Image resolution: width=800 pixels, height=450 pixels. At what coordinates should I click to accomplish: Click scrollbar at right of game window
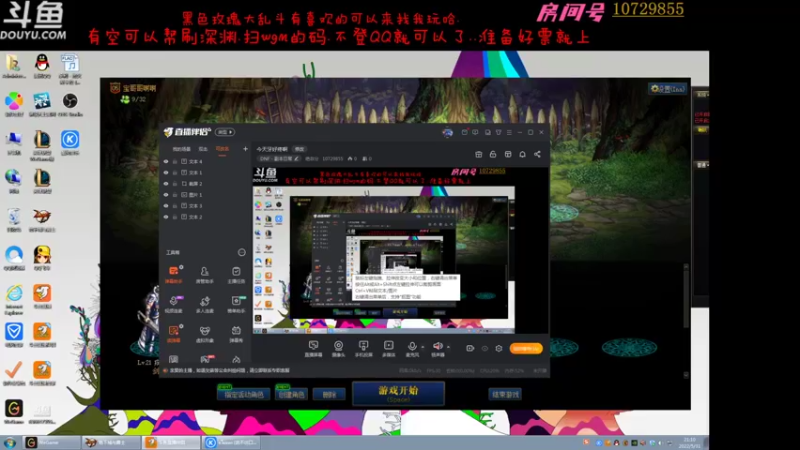[x=686, y=321]
